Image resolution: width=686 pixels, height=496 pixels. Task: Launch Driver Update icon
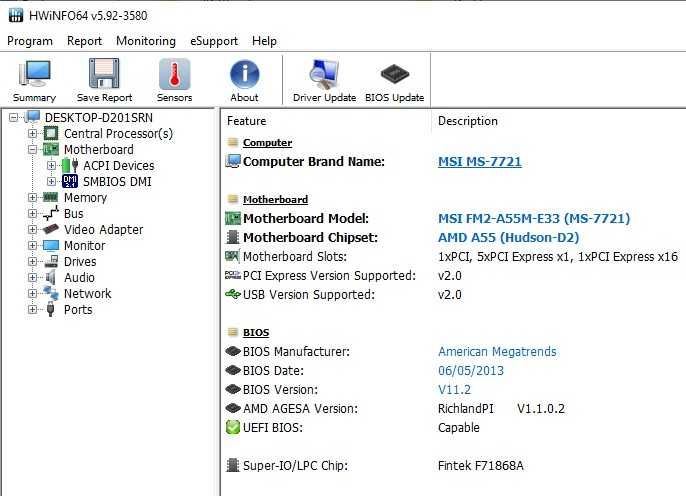(x=324, y=74)
